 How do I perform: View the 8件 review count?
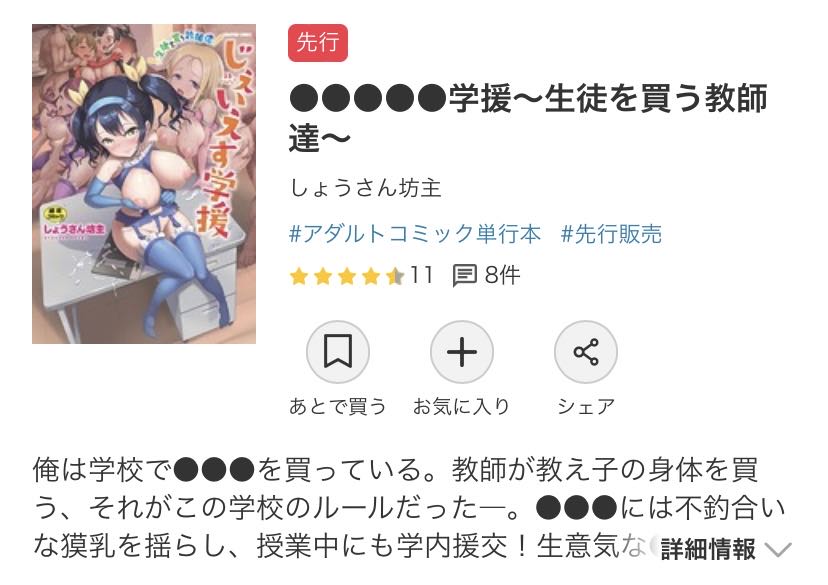[502, 276]
